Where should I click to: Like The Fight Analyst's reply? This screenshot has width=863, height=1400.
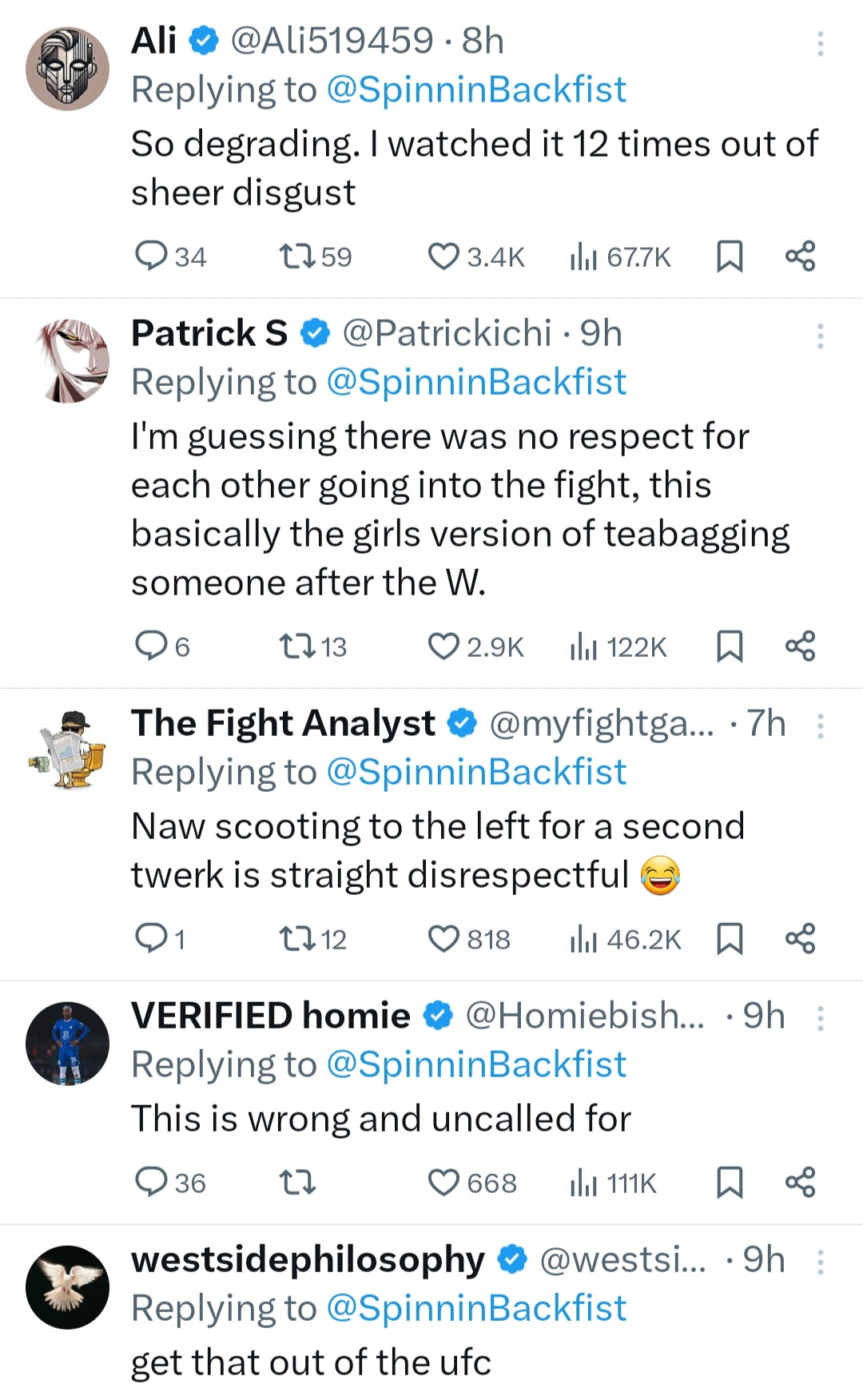pos(443,939)
